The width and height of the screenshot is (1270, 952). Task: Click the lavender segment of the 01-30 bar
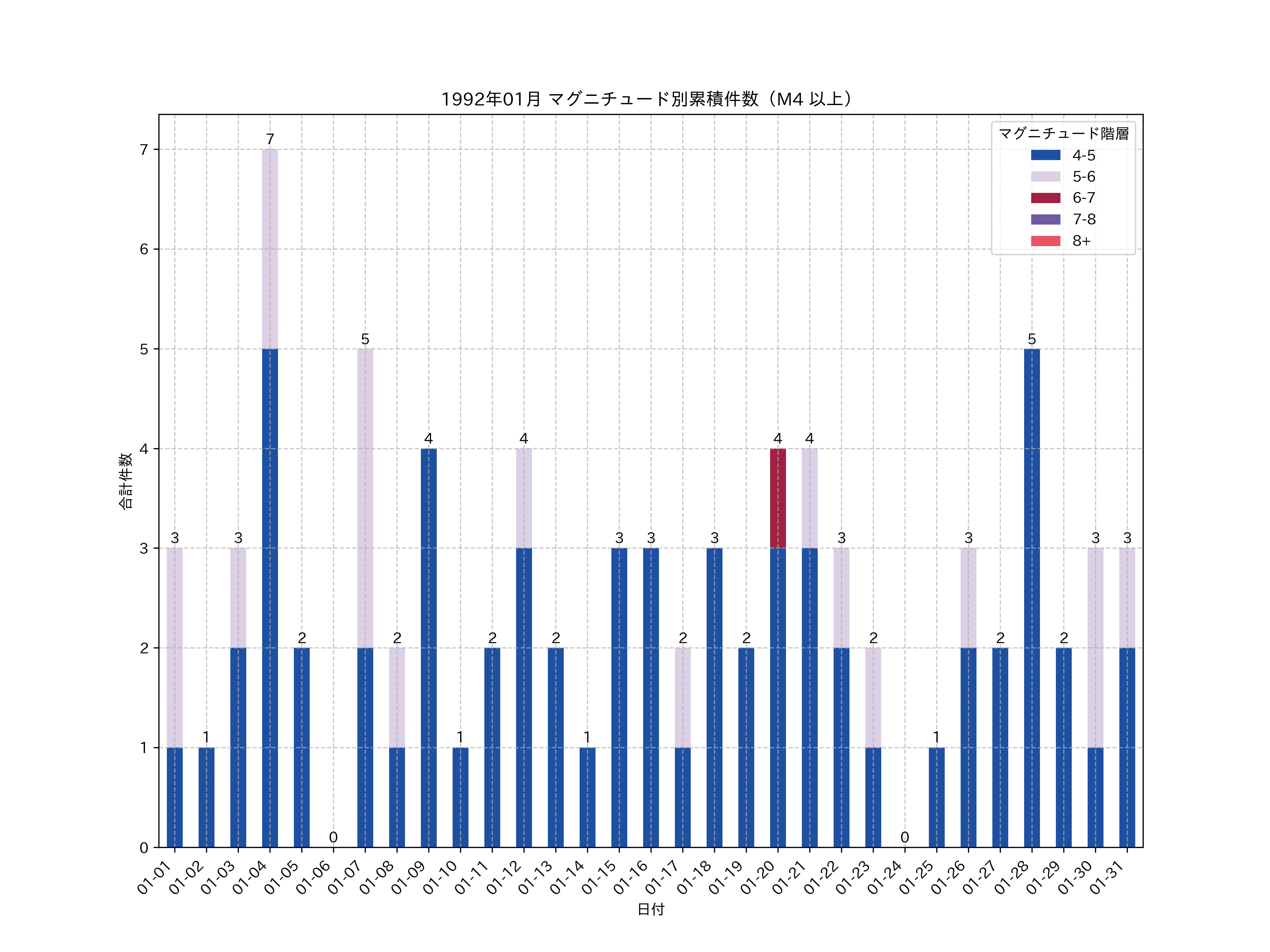pos(1095,647)
